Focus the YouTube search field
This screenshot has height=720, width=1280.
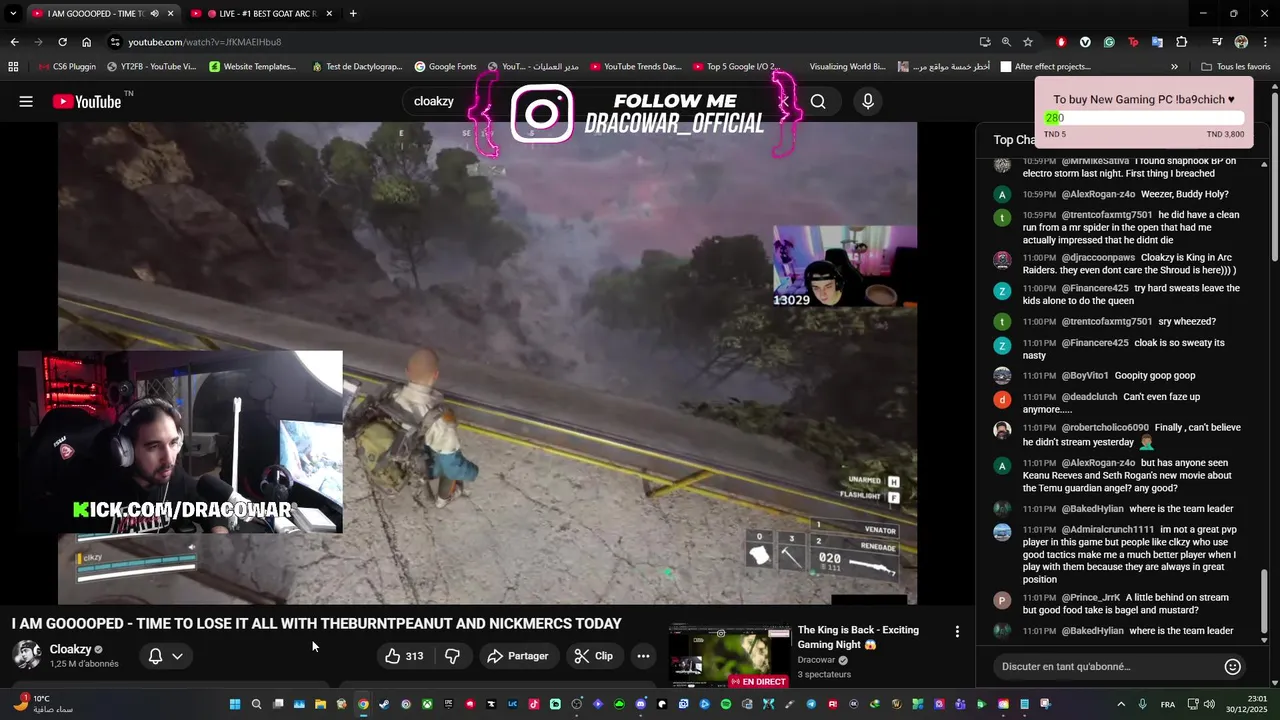pos(600,101)
